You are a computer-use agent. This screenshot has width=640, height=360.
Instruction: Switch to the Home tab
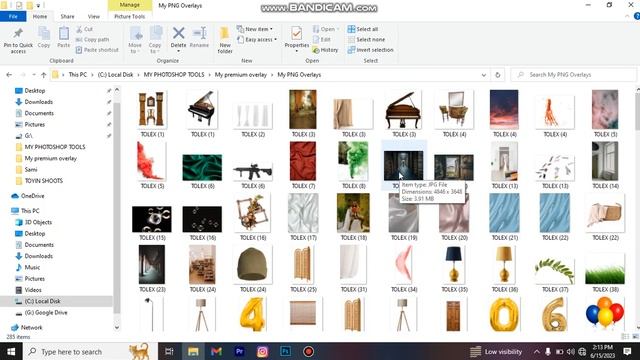coord(40,17)
